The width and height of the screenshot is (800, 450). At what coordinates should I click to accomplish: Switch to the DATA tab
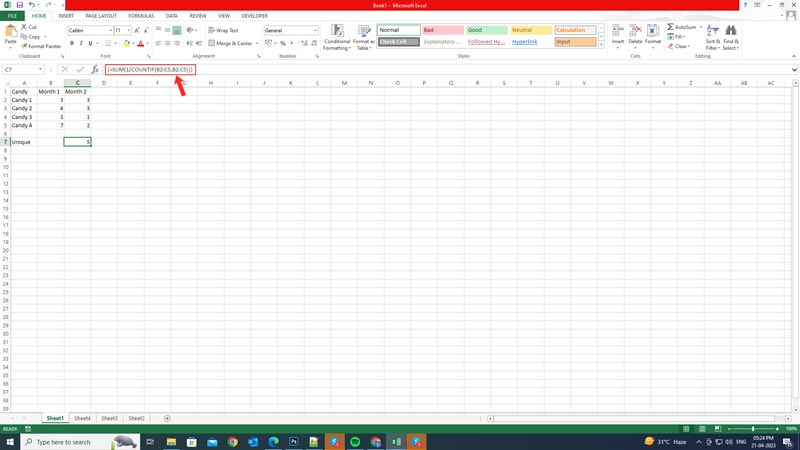[x=171, y=16]
